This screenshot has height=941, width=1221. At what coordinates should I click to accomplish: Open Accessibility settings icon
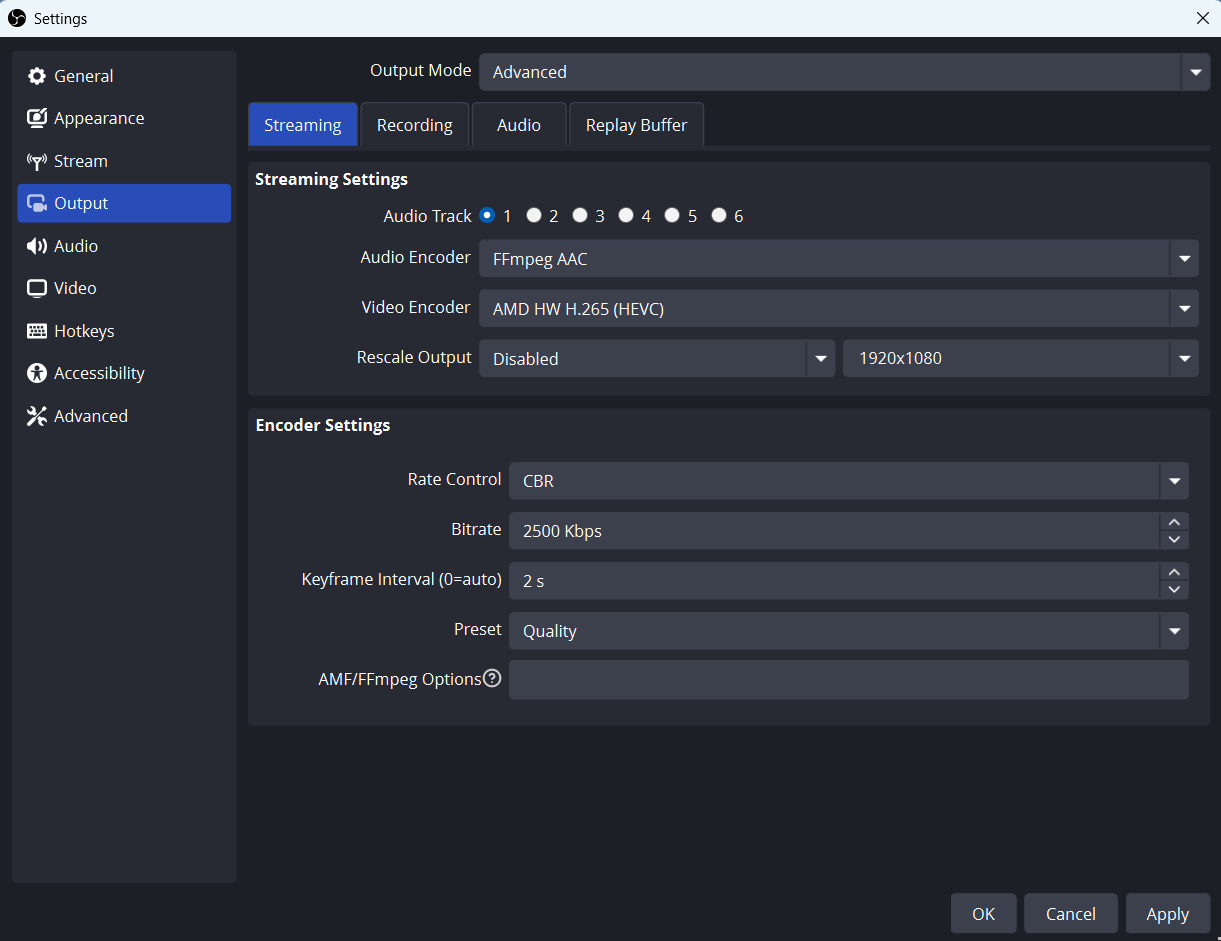tap(37, 373)
